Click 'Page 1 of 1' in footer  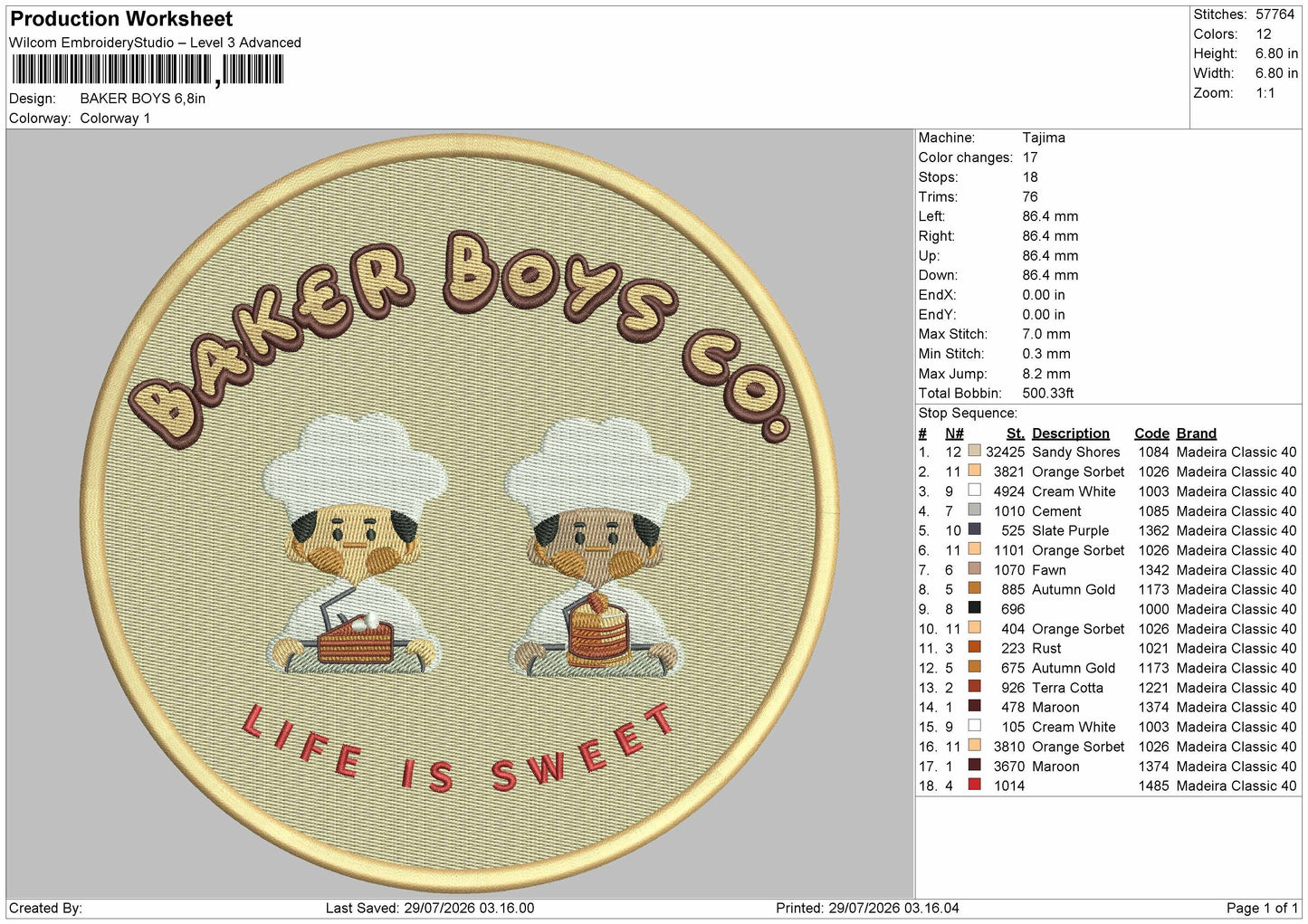tap(1262, 909)
